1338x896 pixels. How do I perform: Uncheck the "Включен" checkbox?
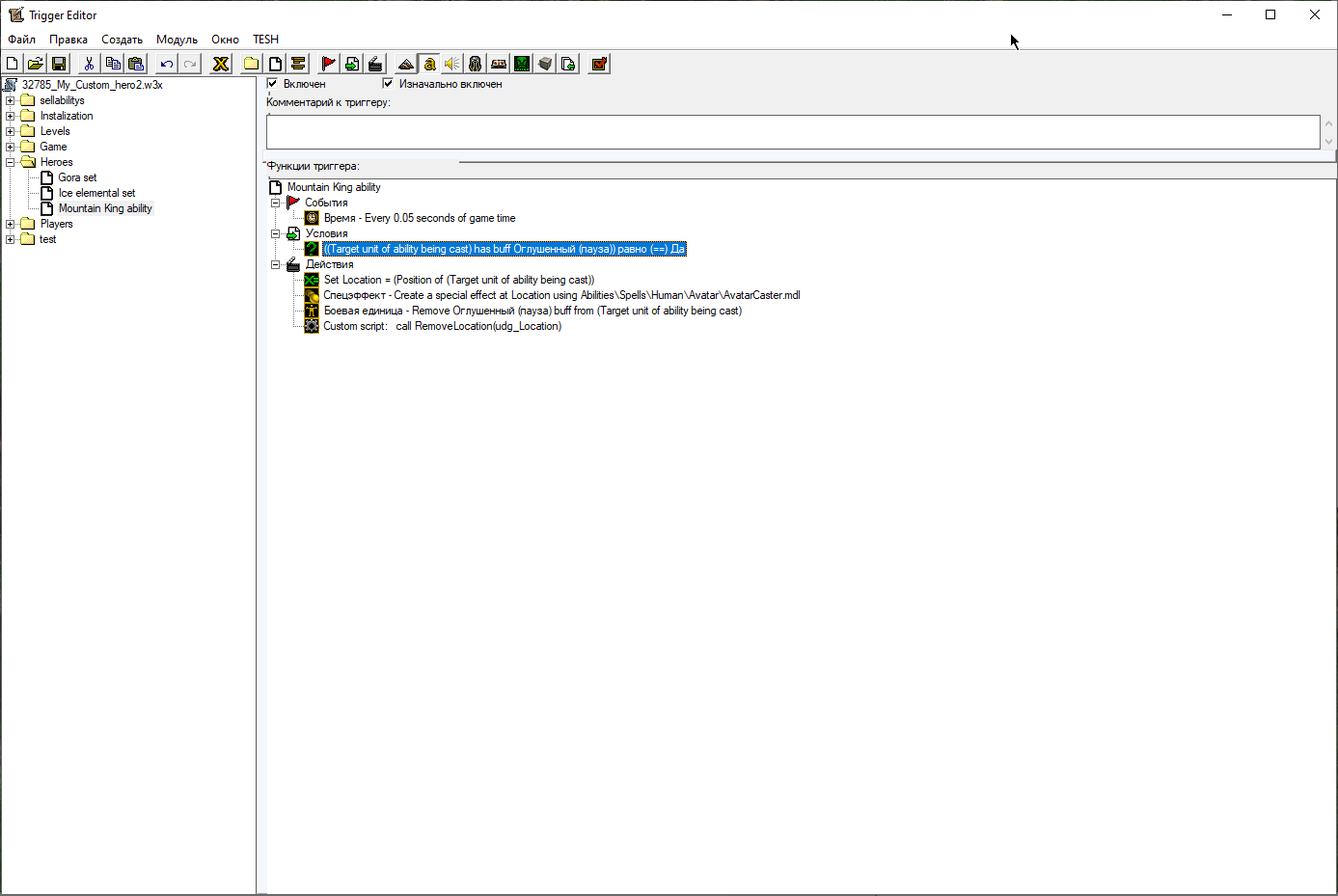coord(272,84)
